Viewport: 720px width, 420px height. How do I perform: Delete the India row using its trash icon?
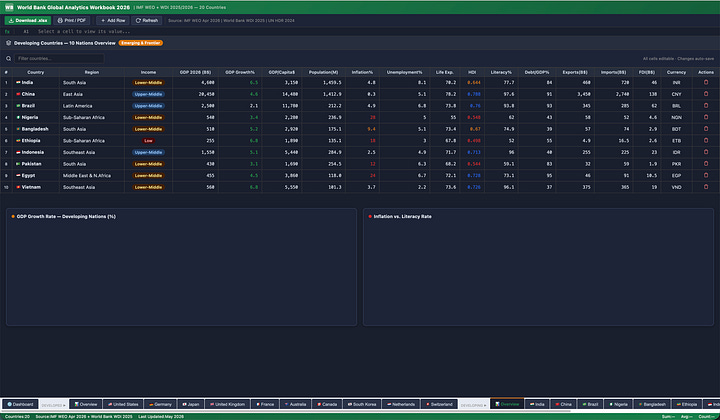(706, 83)
